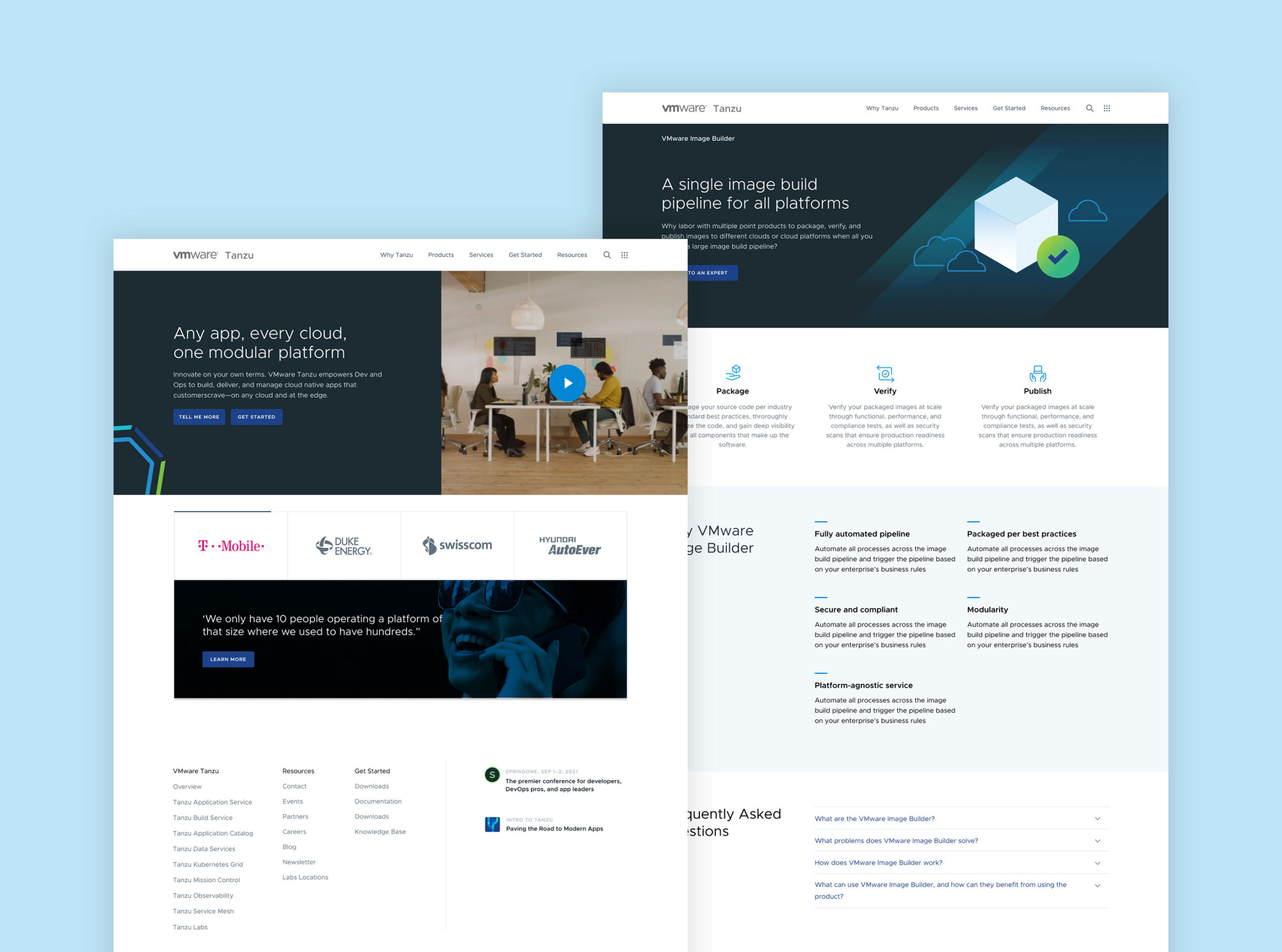Click the 'Learn More' button on testimonial section
The height and width of the screenshot is (952, 1282).
229,659
